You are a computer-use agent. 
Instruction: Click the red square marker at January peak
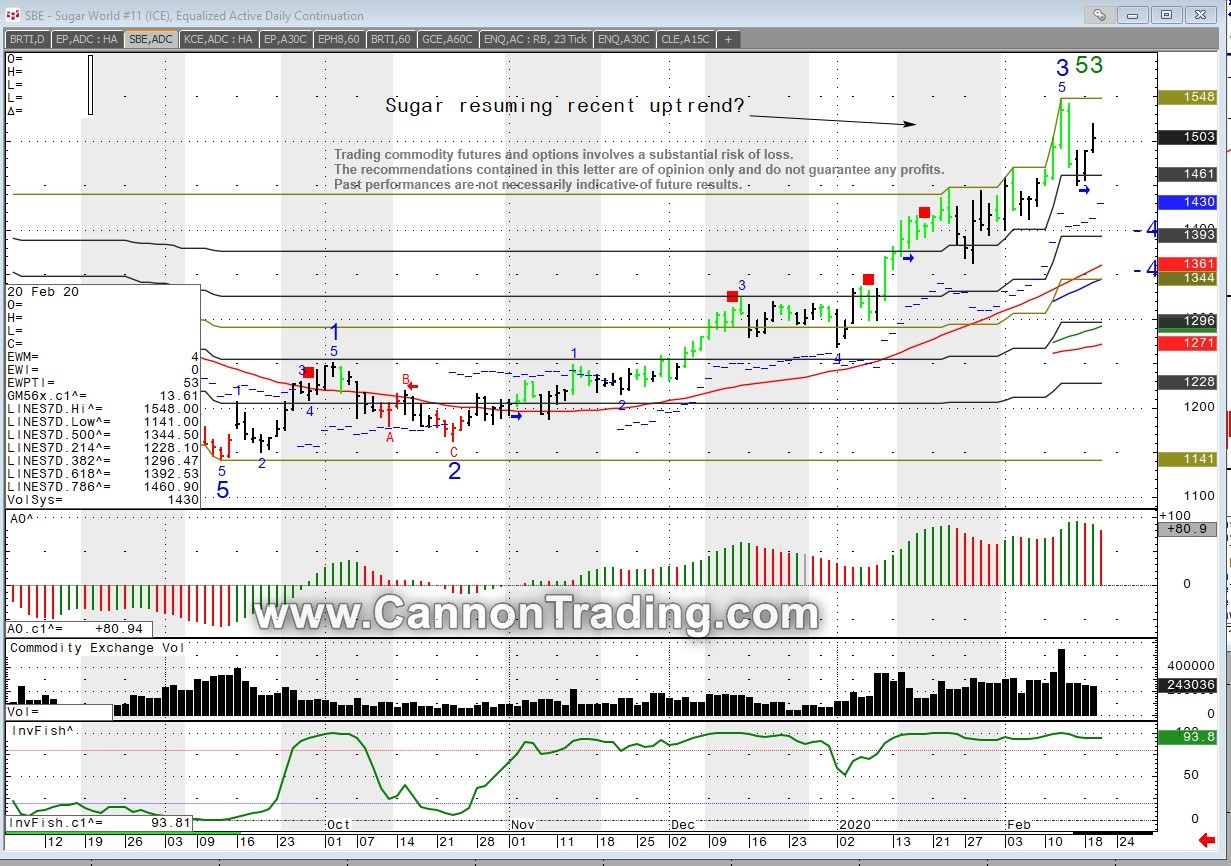(924, 212)
